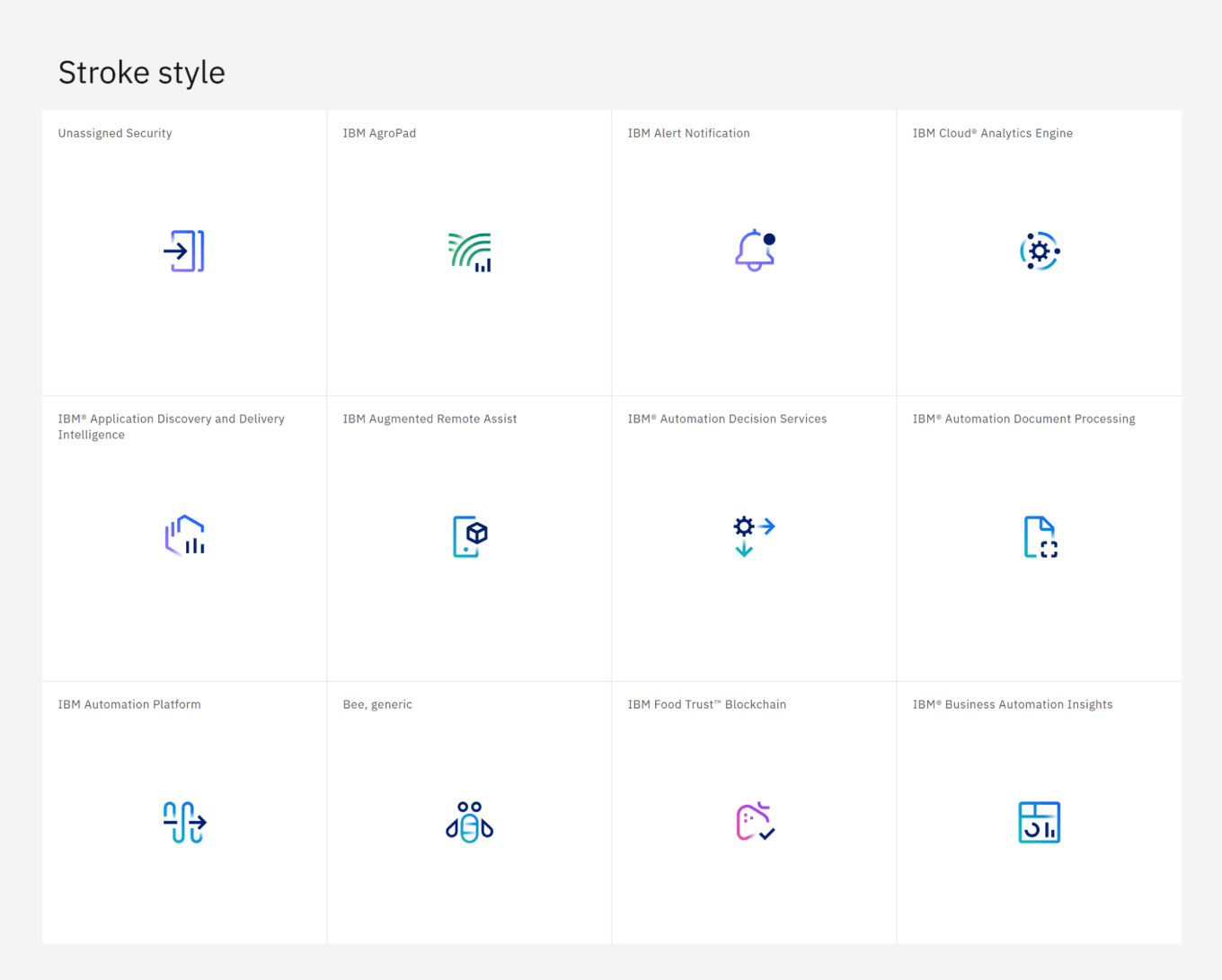
Task: Click the IBM Alert Notification bell icon
Action: pyautogui.click(x=754, y=252)
